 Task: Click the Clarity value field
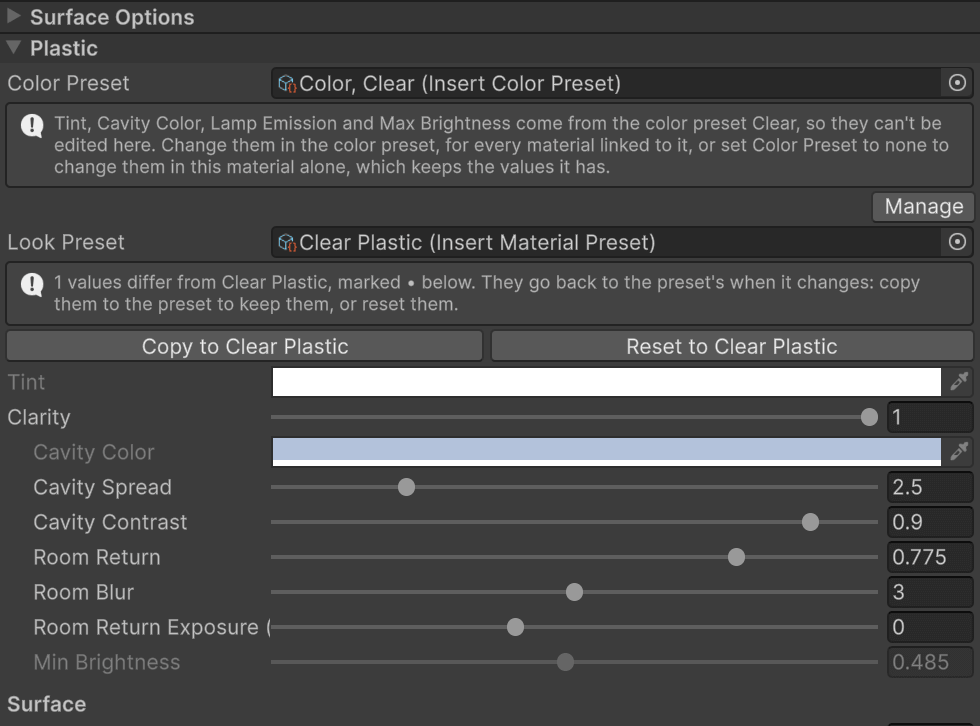tap(930, 417)
